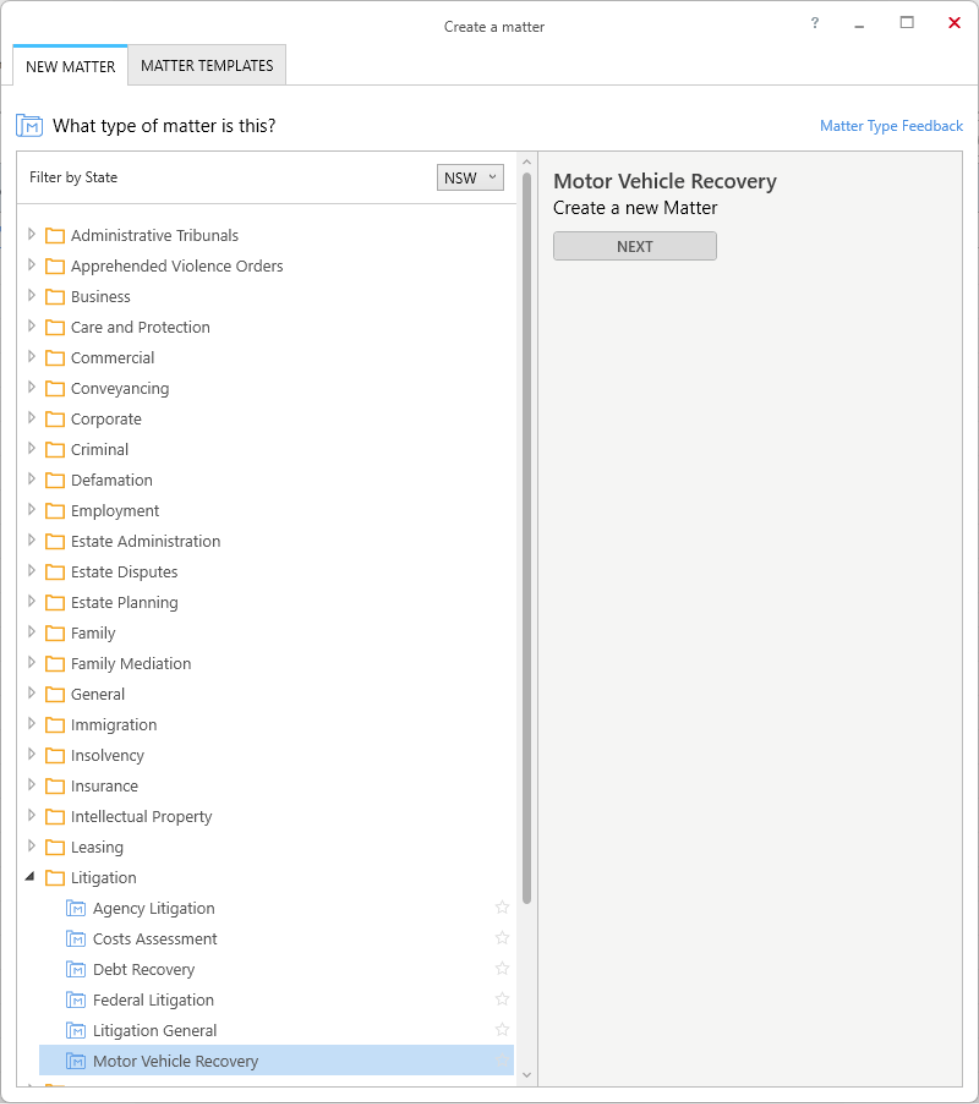Click the Family folder icon
The height and width of the screenshot is (1104, 979).
pos(55,633)
